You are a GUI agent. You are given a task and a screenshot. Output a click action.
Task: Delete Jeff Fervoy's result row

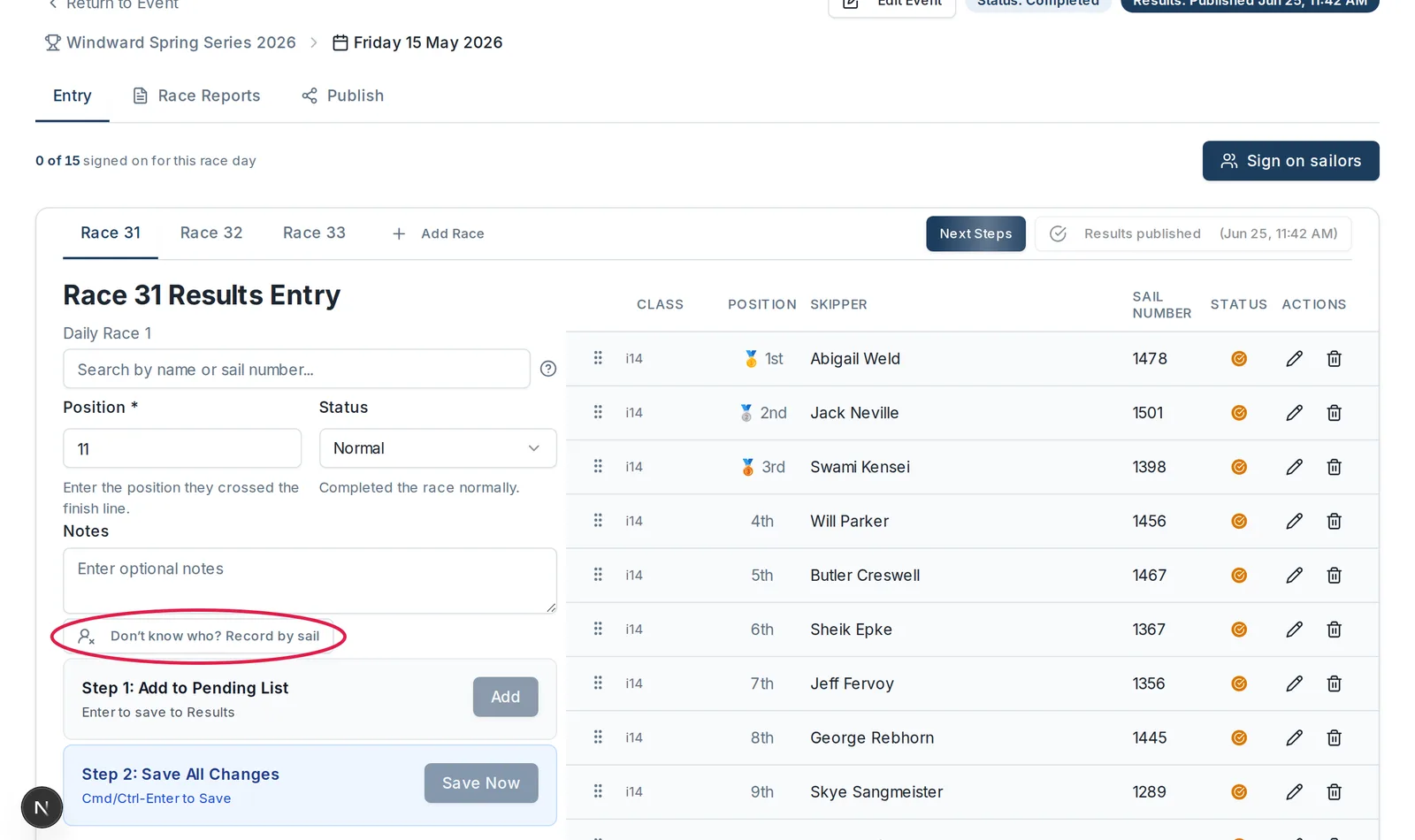tap(1334, 683)
